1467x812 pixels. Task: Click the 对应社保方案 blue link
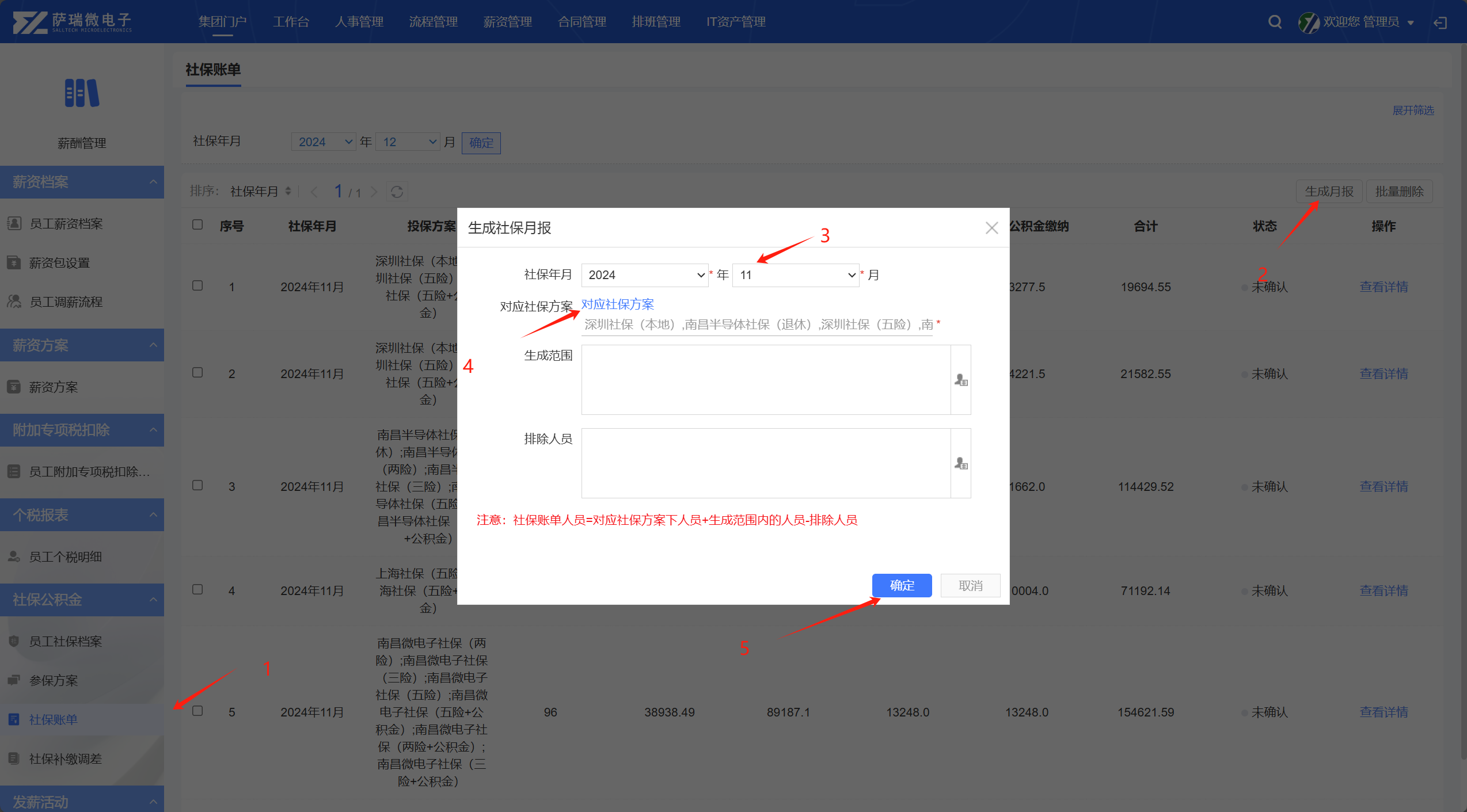[617, 304]
